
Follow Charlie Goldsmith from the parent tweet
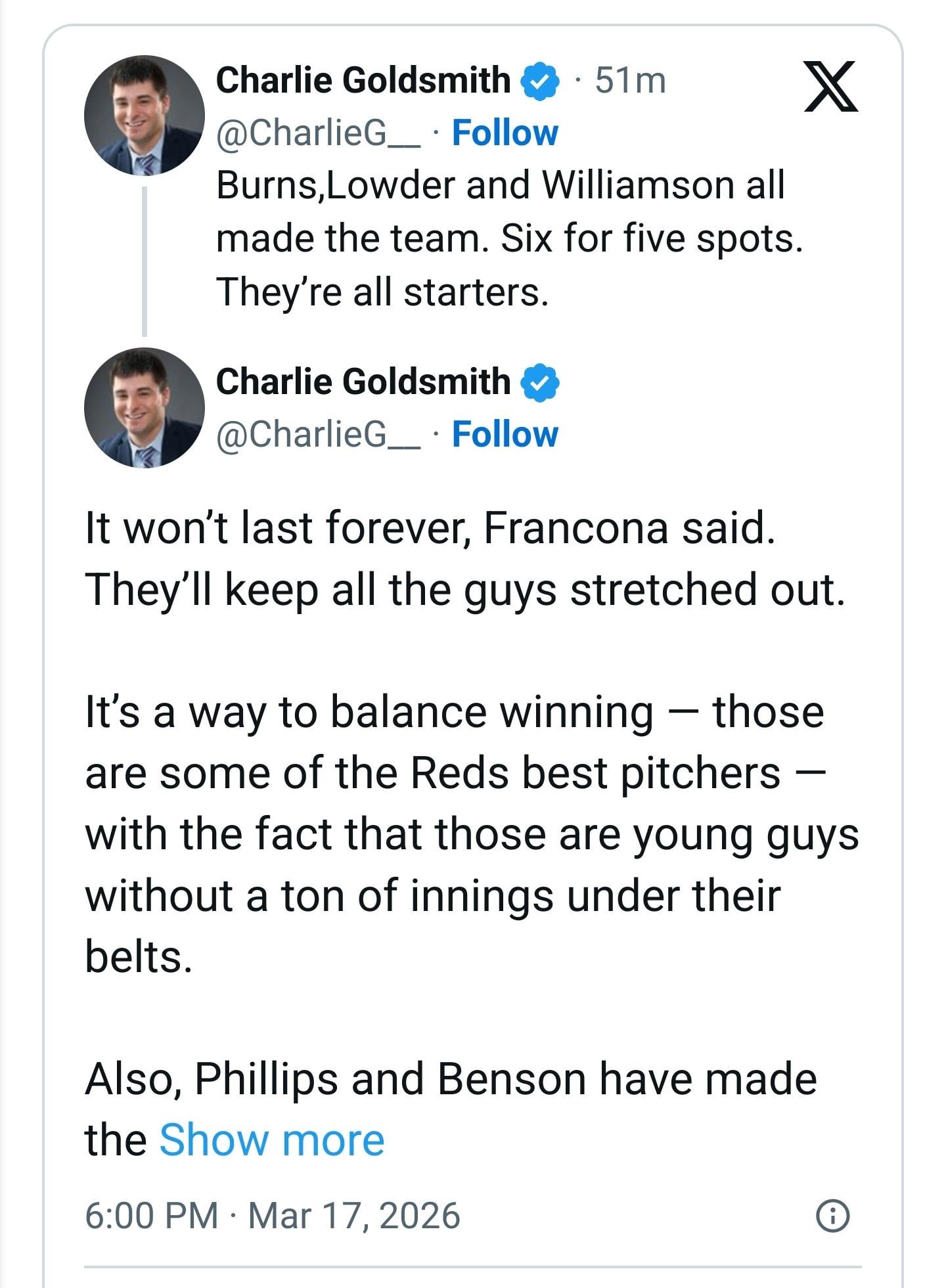click(505, 133)
